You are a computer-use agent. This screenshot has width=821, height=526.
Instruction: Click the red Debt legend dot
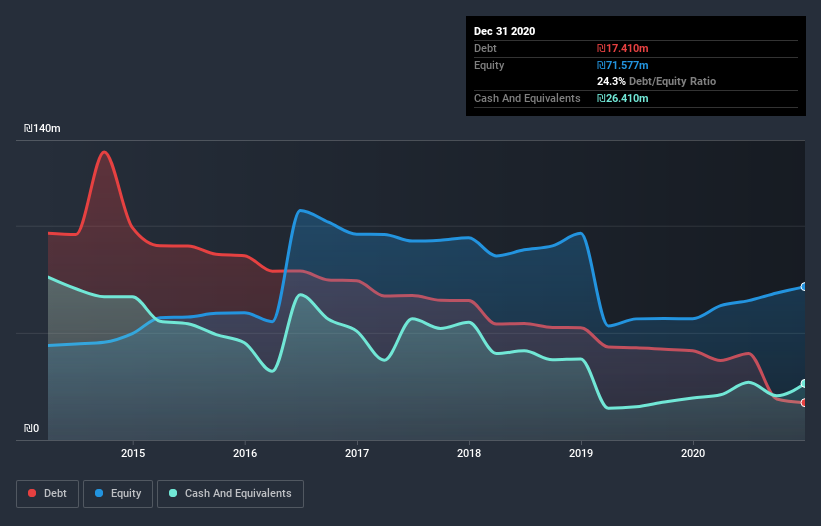[x=32, y=493]
